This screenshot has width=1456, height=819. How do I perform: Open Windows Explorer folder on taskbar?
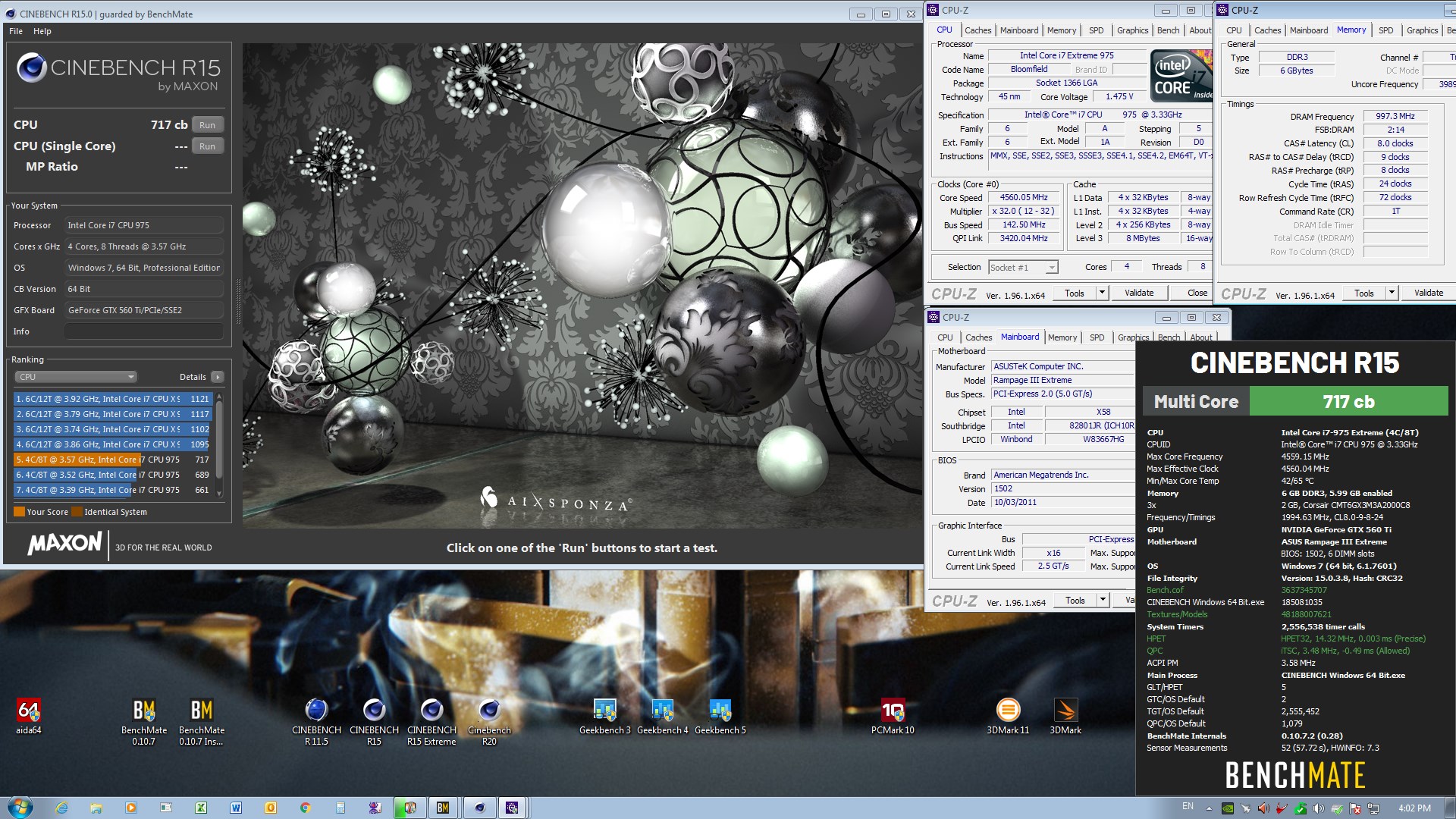pyautogui.click(x=96, y=808)
